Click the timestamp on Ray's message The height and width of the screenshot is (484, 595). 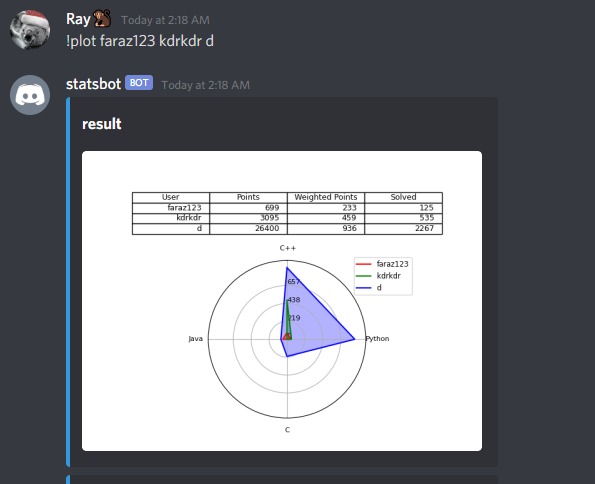[x=165, y=20]
